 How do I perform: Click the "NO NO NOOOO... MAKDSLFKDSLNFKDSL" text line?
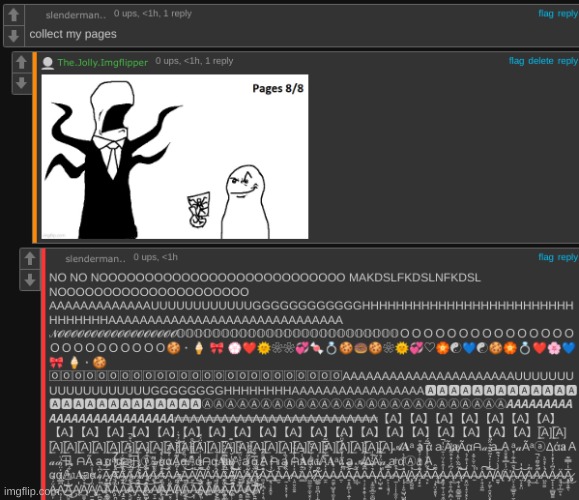(x=265, y=278)
